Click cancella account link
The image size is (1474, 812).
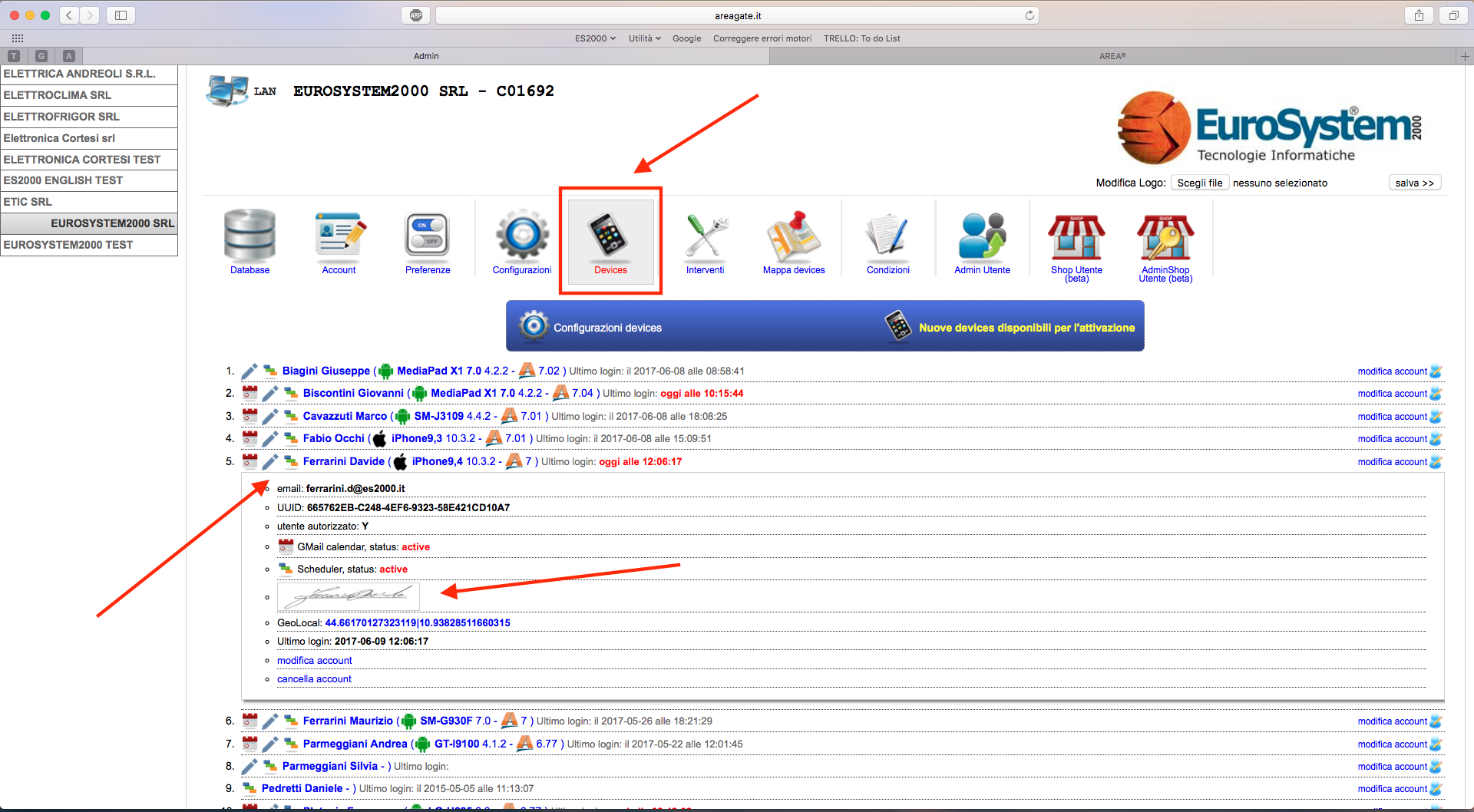pyautogui.click(x=314, y=679)
